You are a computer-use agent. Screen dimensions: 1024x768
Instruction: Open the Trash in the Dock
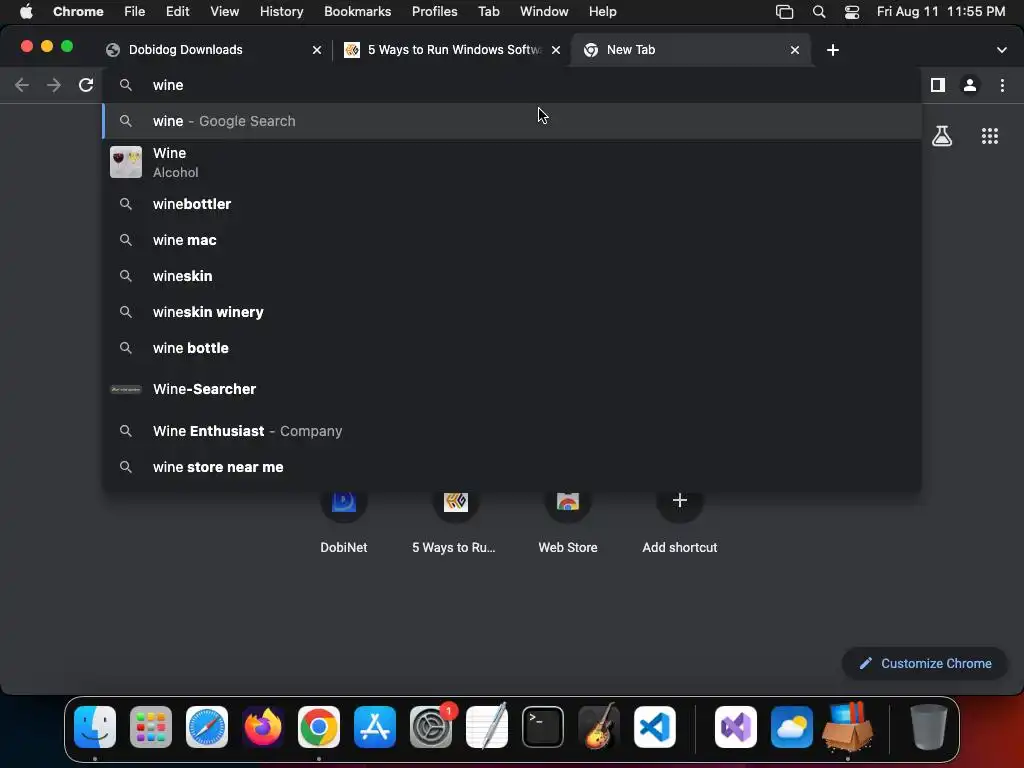coord(929,727)
